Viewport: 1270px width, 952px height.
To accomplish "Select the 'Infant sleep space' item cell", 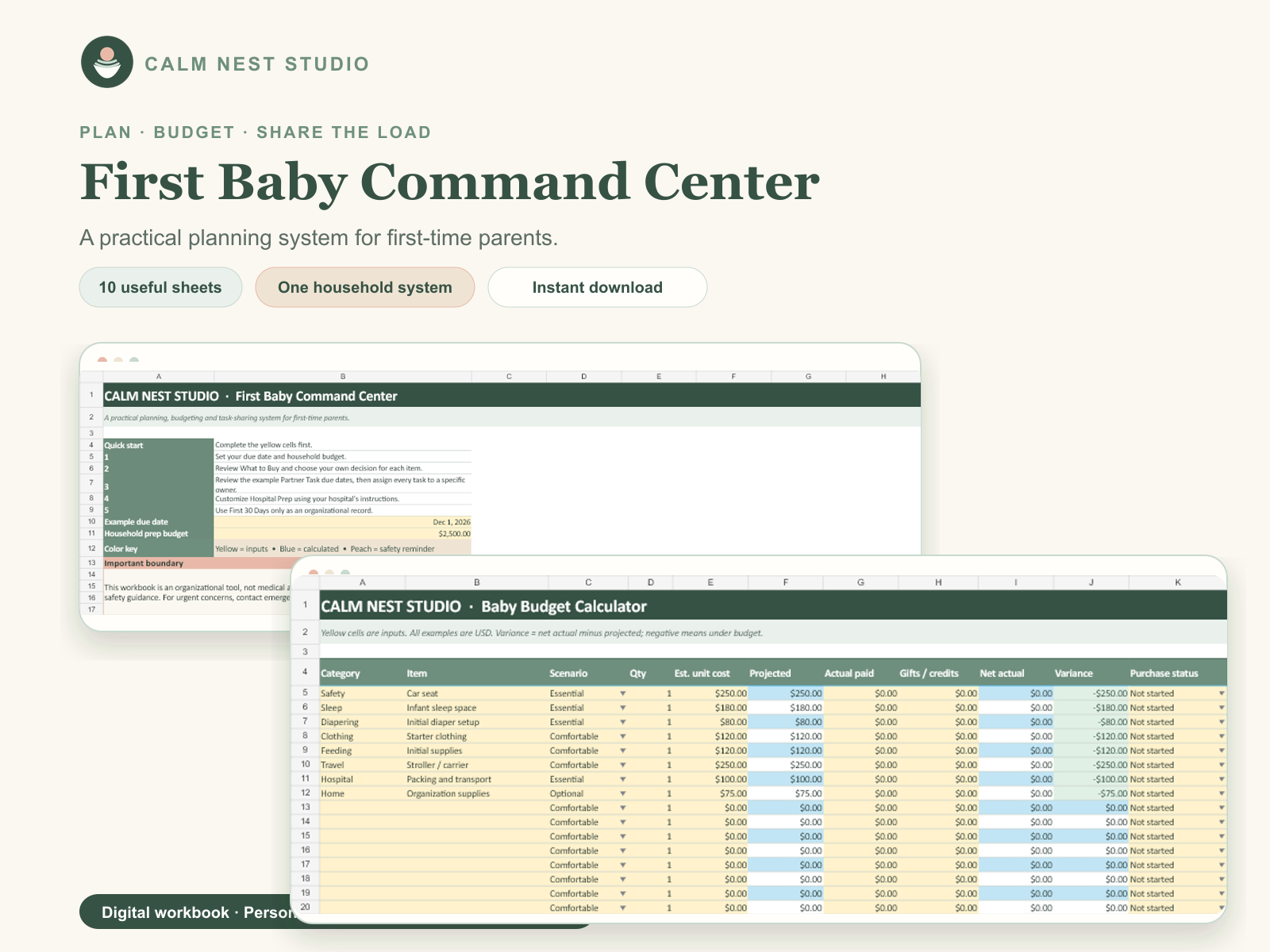I will coord(476,708).
